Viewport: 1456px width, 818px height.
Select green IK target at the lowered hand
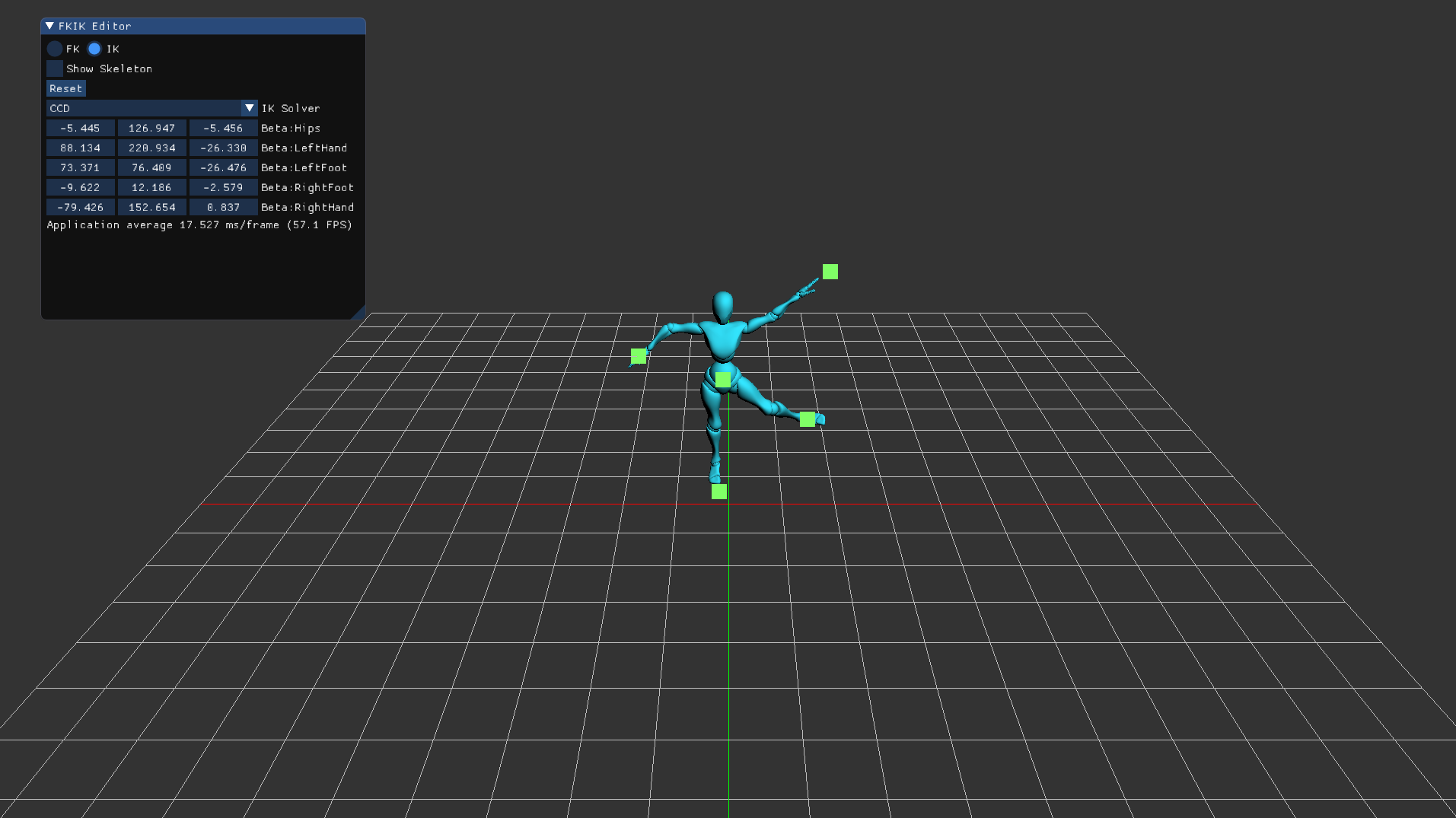[639, 356]
